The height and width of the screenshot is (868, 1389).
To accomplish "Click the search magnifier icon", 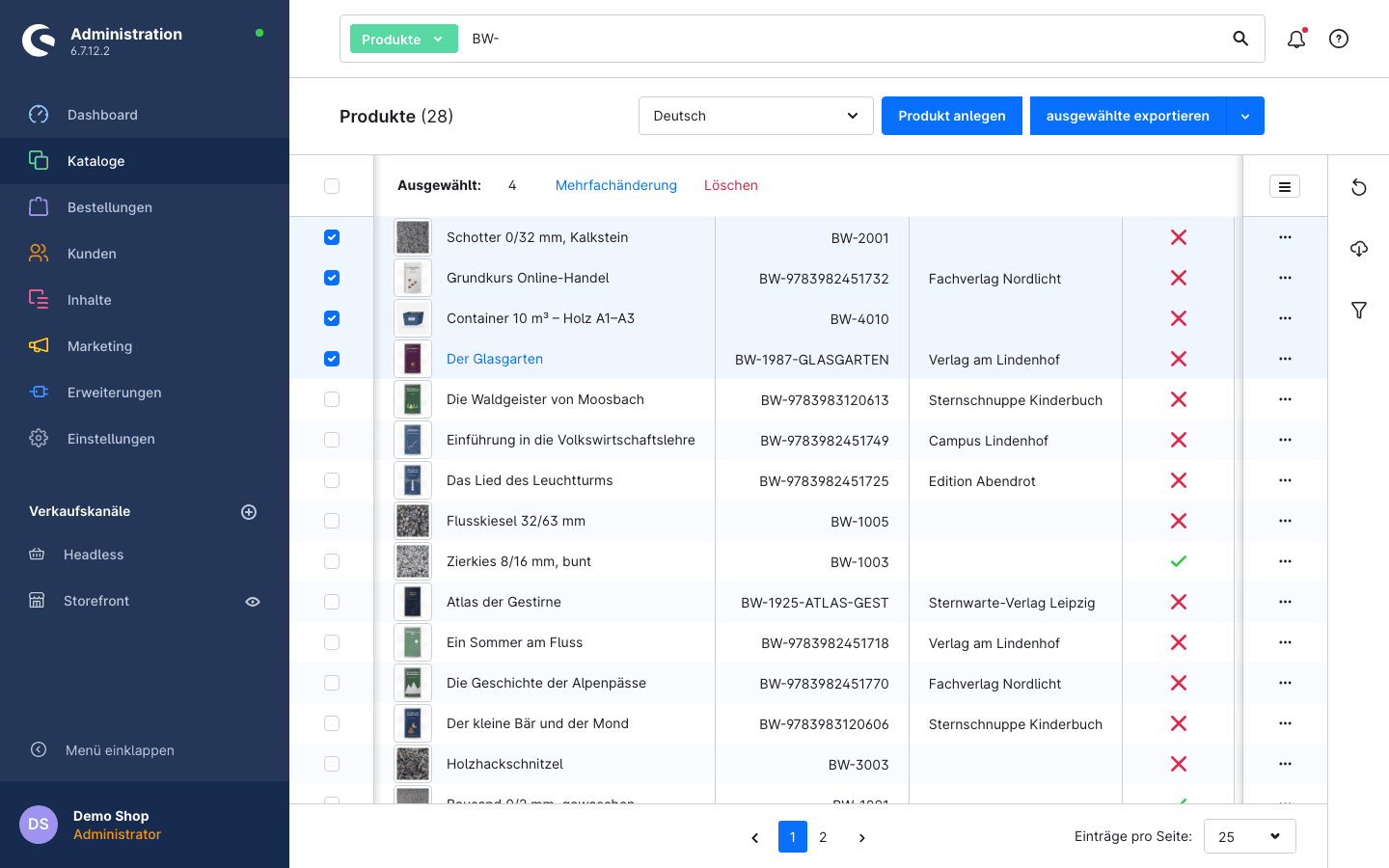I will pos(1240,39).
